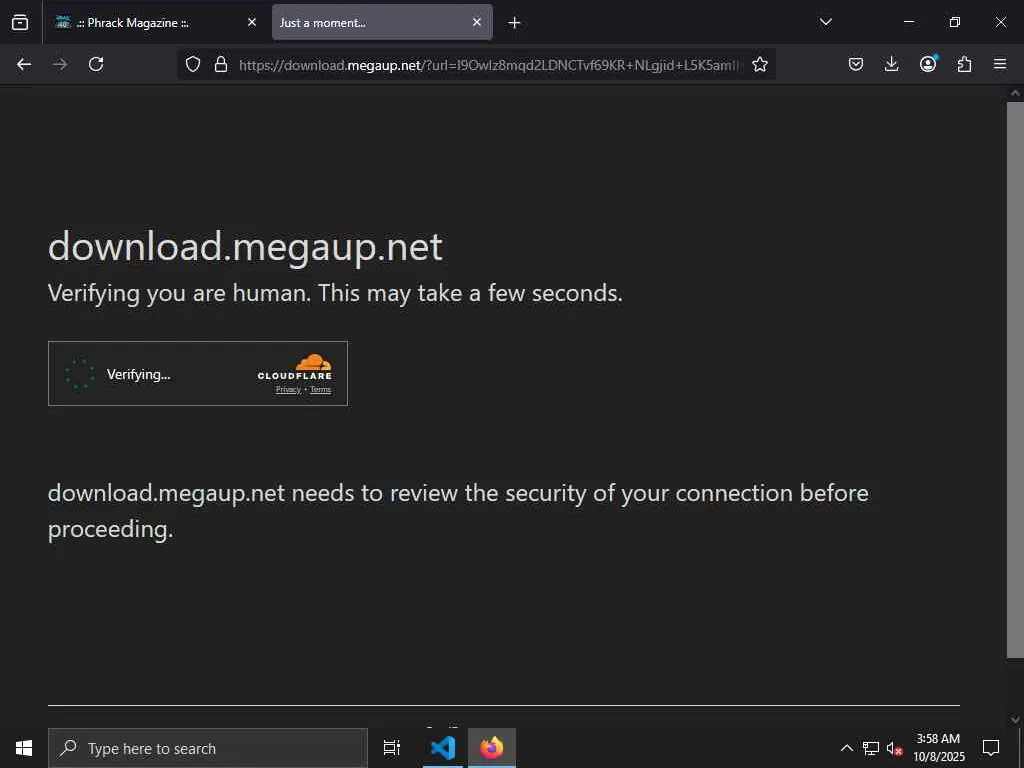Click the download.megaup.net heading text
The height and width of the screenshot is (768, 1024).
click(x=246, y=247)
